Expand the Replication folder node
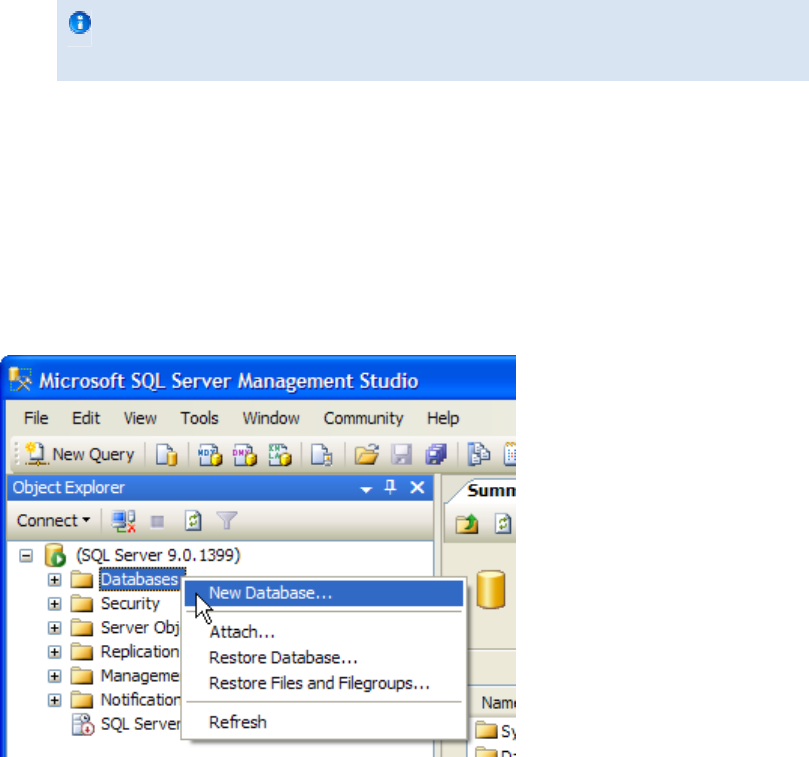 54,652
